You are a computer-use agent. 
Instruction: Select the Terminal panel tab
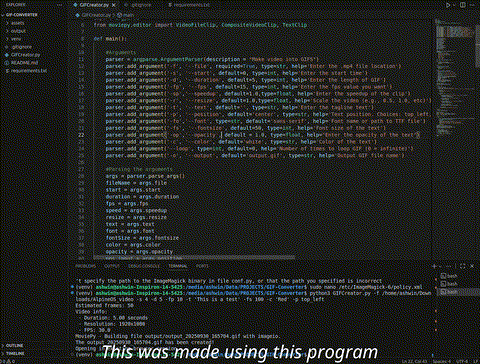[x=178, y=266]
